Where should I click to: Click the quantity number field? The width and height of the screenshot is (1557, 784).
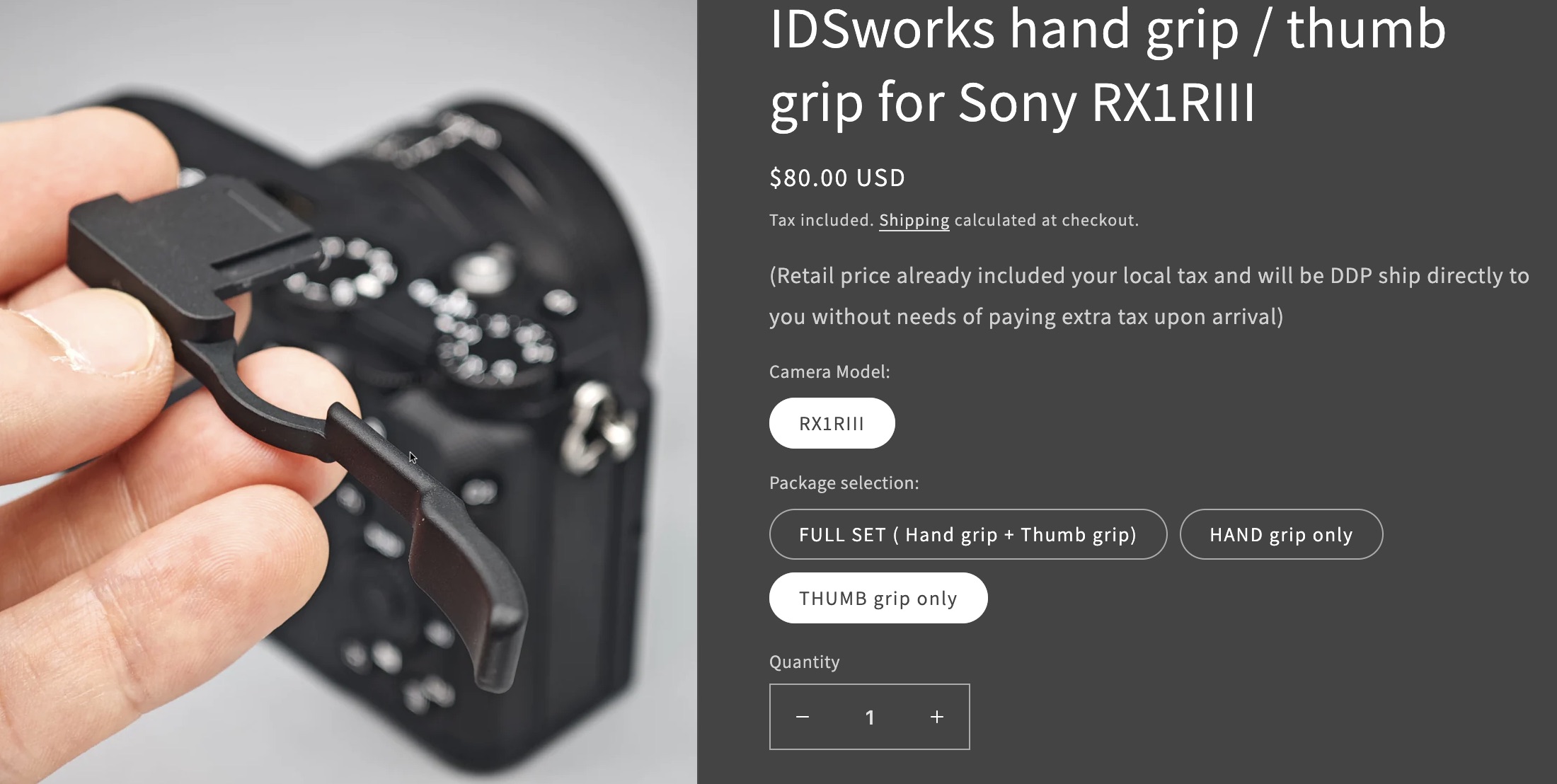(870, 717)
